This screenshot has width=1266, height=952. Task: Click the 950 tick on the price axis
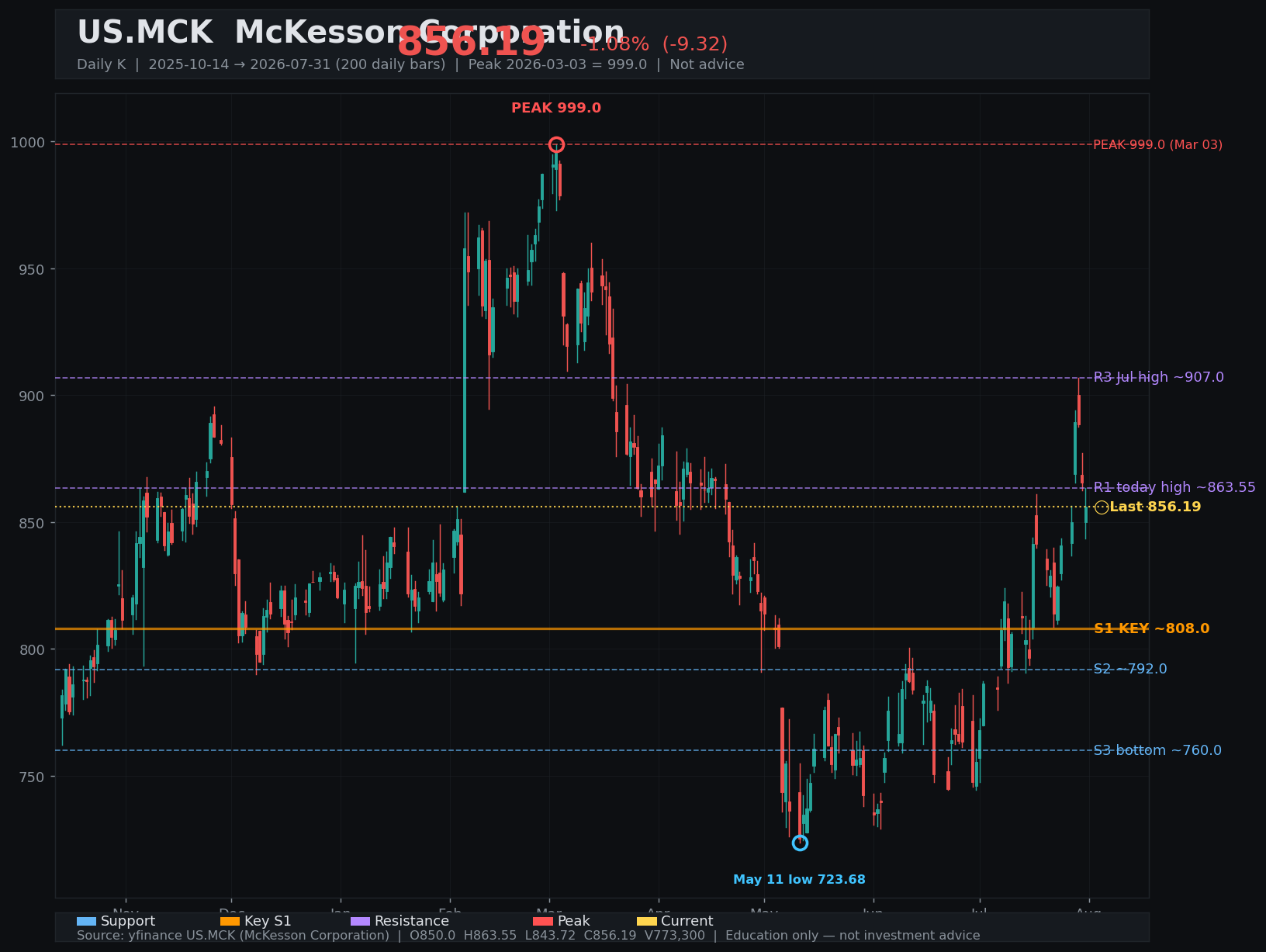pos(32,270)
